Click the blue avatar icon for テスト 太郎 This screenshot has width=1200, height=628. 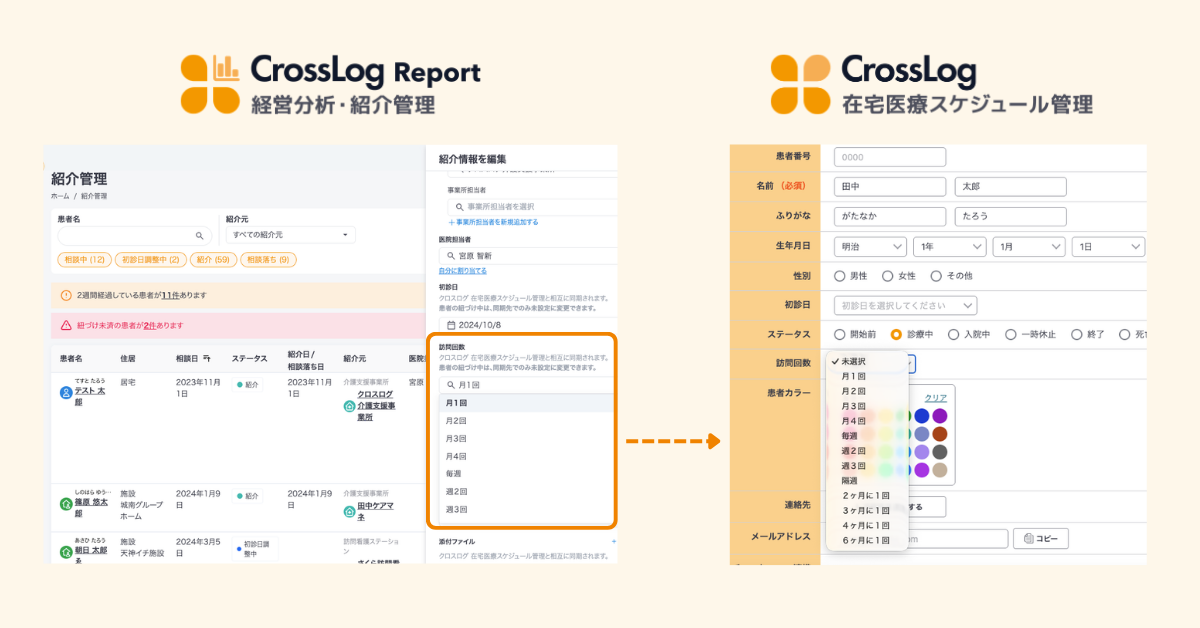click(66, 393)
